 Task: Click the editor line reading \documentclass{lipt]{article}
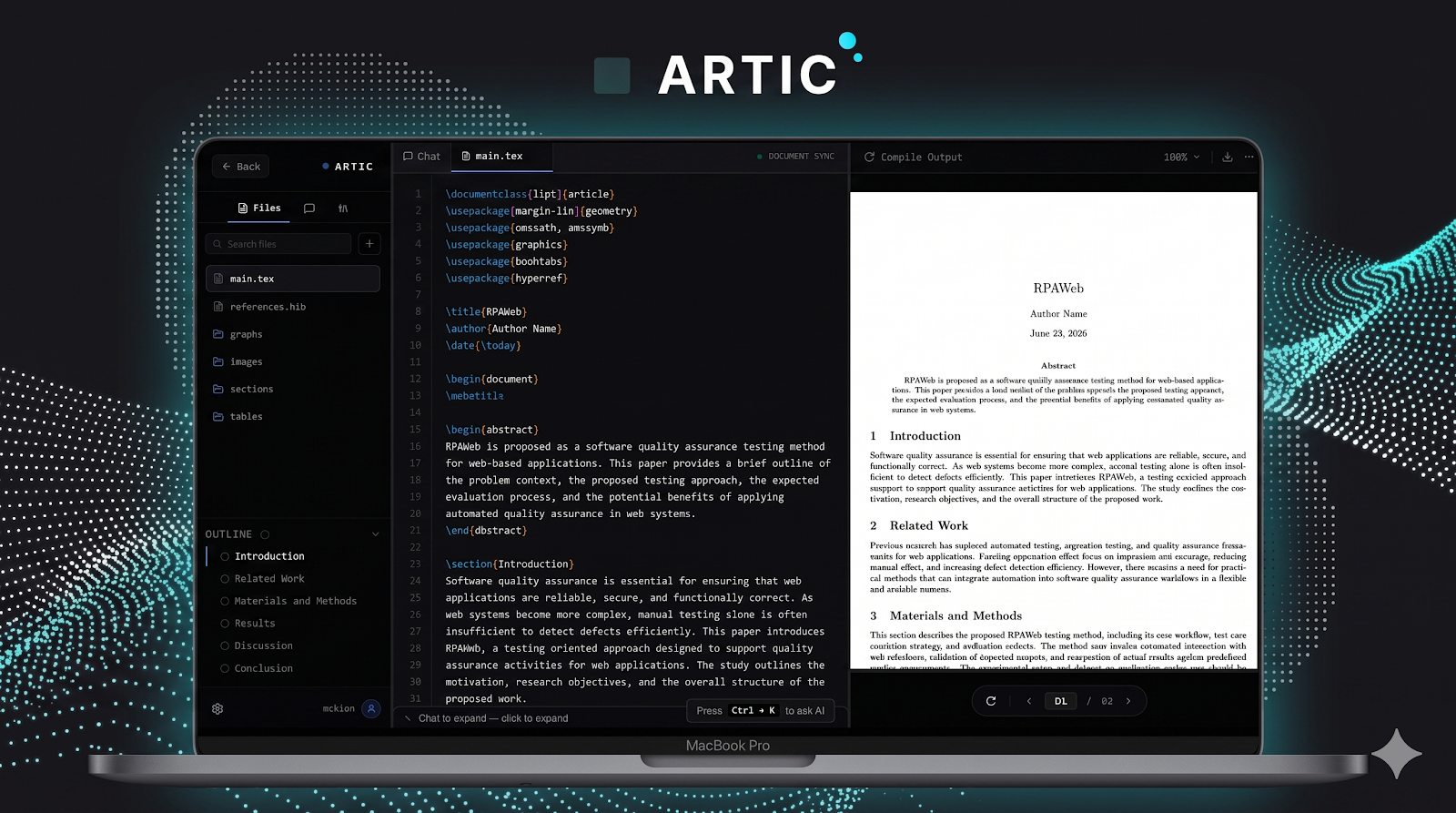[x=530, y=194]
